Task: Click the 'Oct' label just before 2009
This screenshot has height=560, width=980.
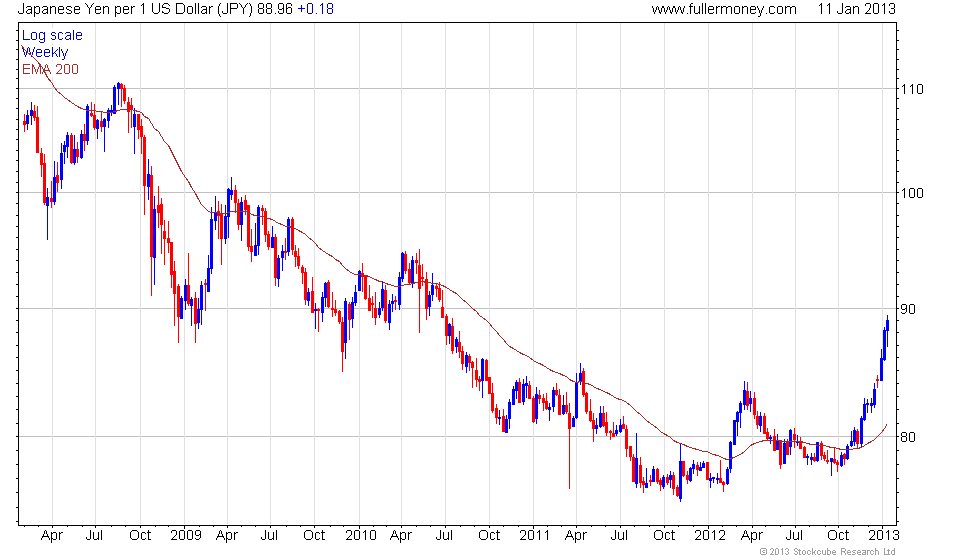Action: click(140, 536)
